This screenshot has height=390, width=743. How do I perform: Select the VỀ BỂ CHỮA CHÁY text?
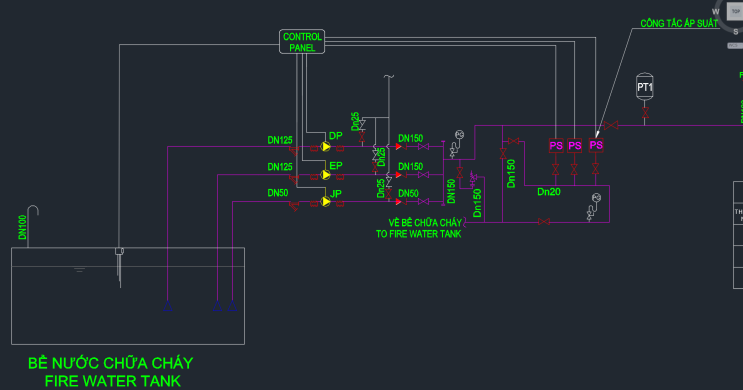(x=425, y=223)
